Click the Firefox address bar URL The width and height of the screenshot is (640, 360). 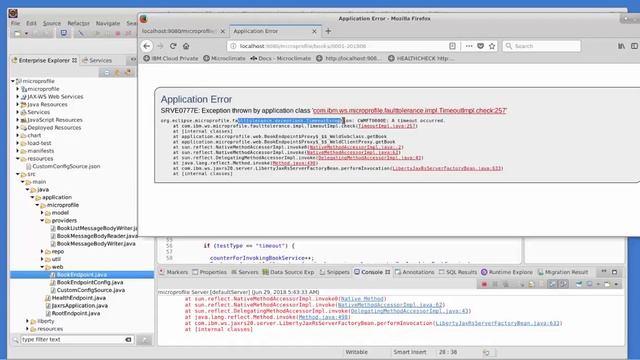(x=303, y=46)
